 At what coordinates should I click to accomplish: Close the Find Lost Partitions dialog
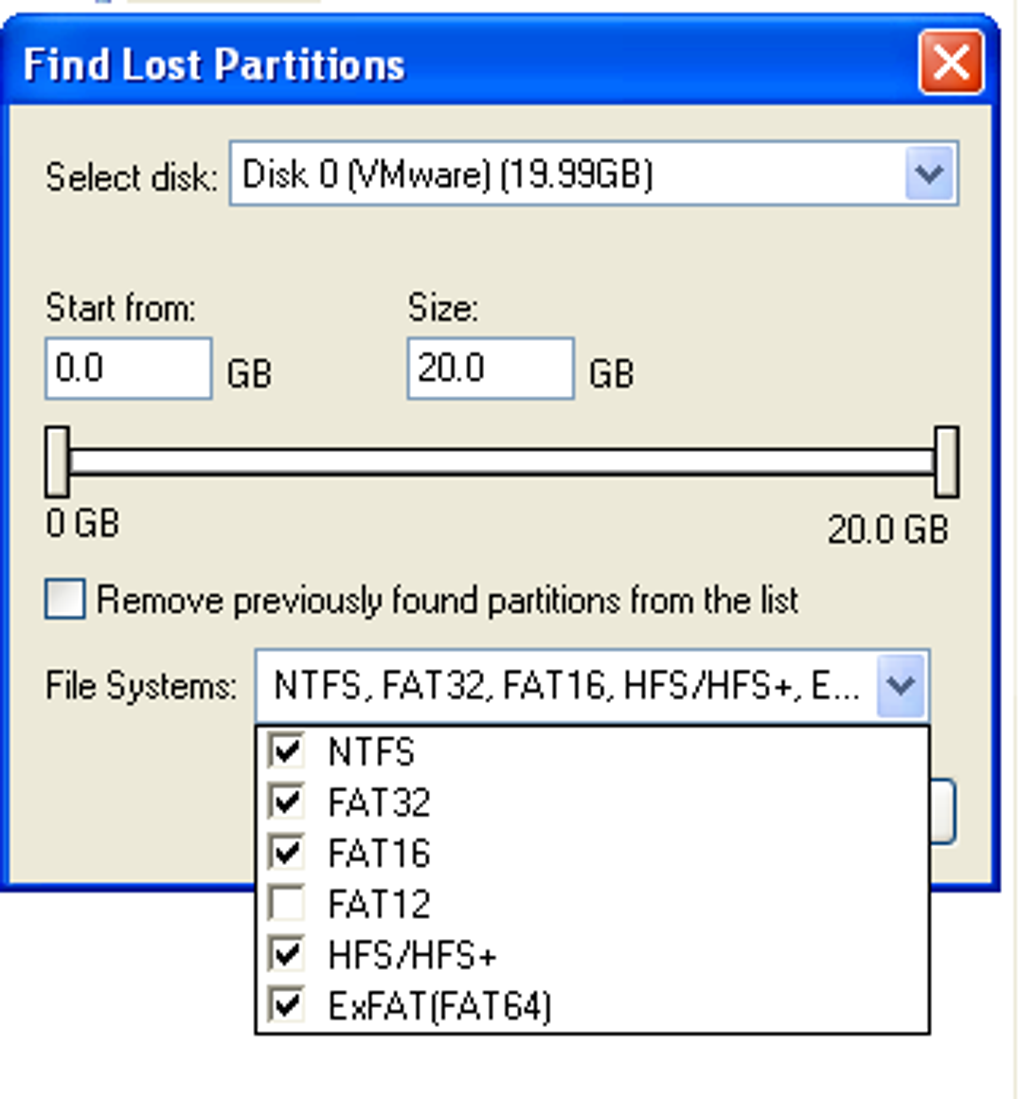click(x=951, y=62)
